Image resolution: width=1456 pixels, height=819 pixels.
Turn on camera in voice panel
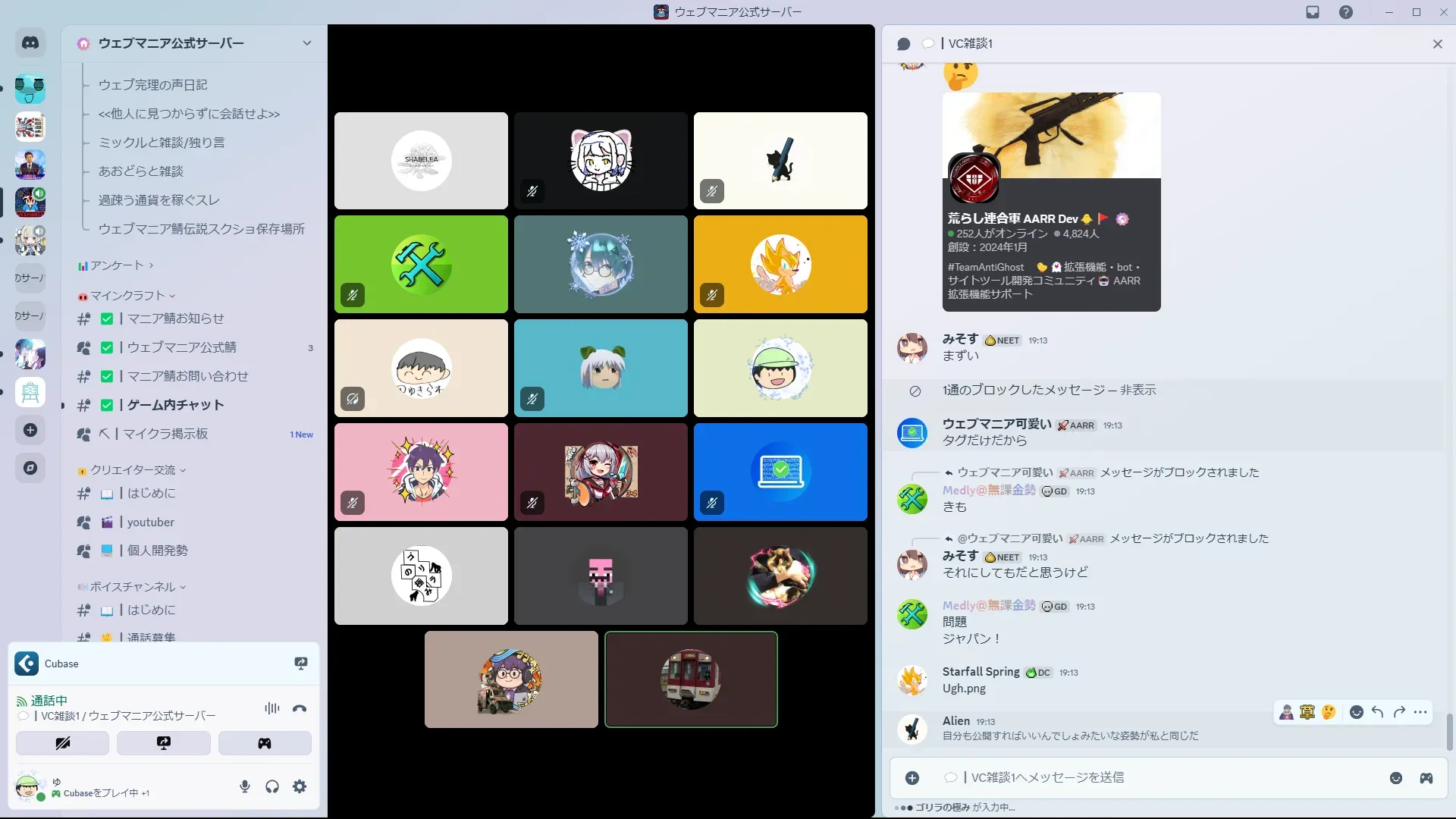(x=63, y=743)
